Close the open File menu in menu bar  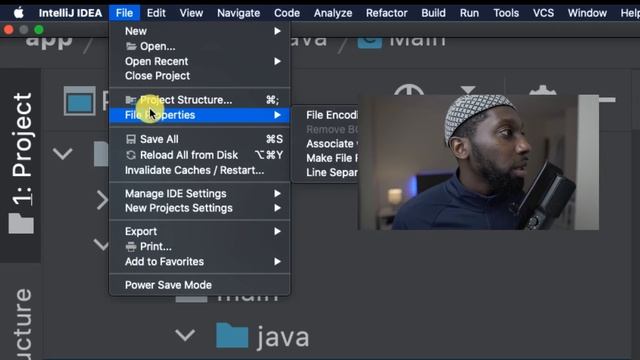tap(124, 13)
